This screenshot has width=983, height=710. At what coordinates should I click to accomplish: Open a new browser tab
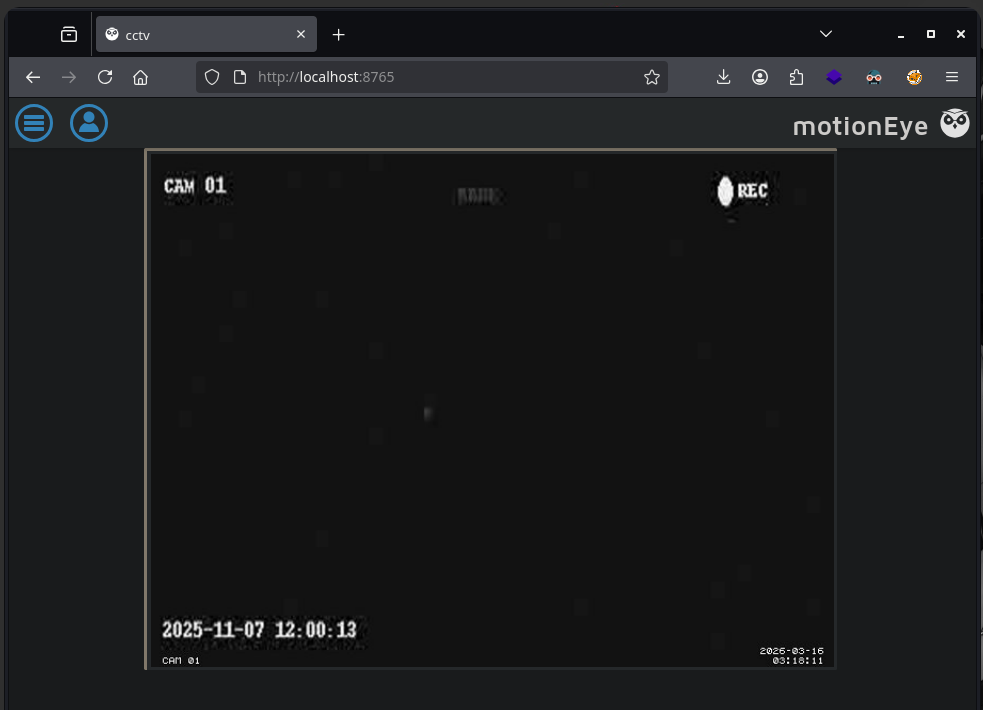coord(339,34)
